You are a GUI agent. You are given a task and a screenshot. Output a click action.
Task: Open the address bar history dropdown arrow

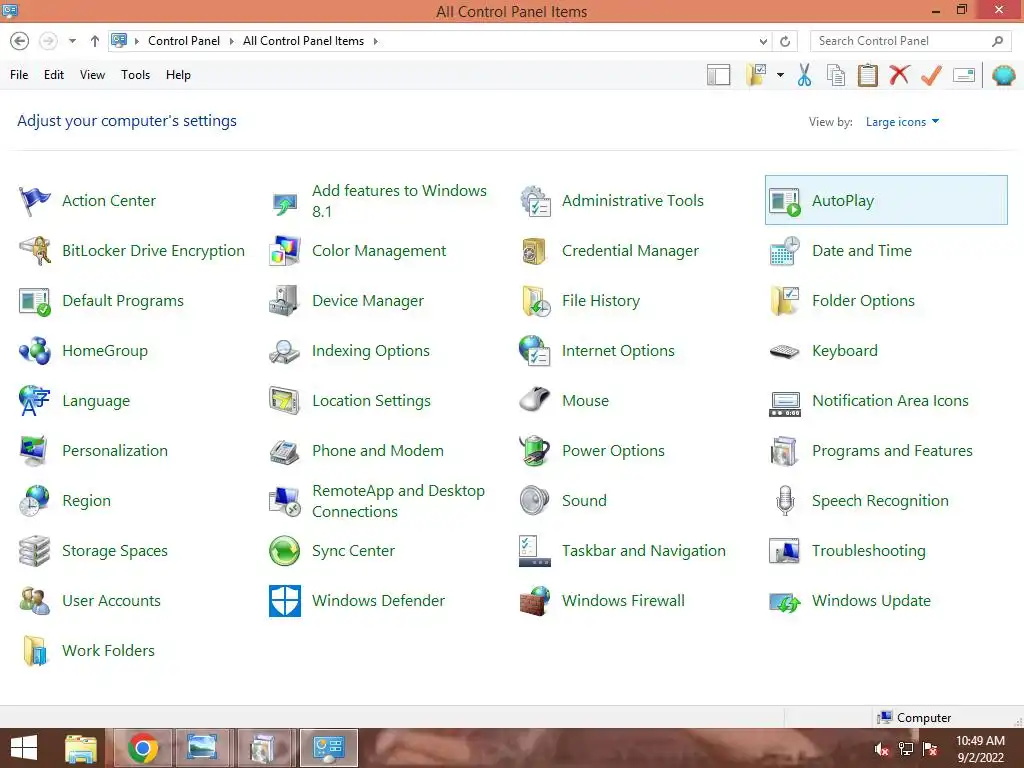763,41
